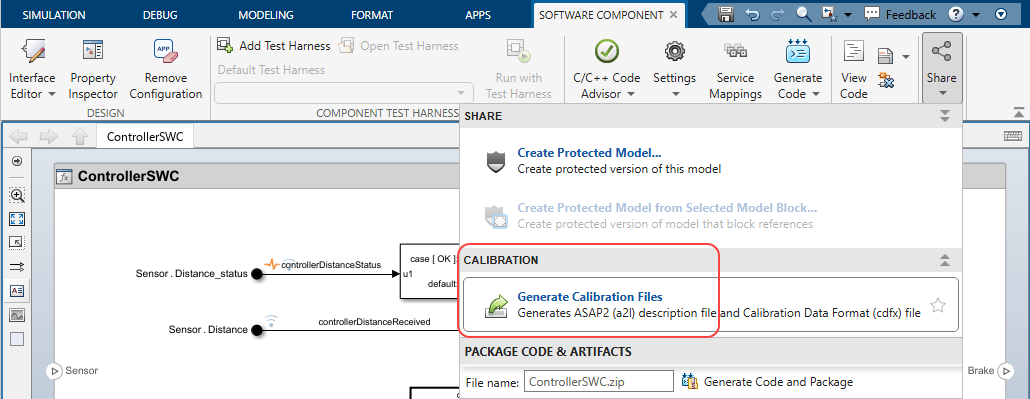Click the ControllerSWC chart title

tap(128, 177)
